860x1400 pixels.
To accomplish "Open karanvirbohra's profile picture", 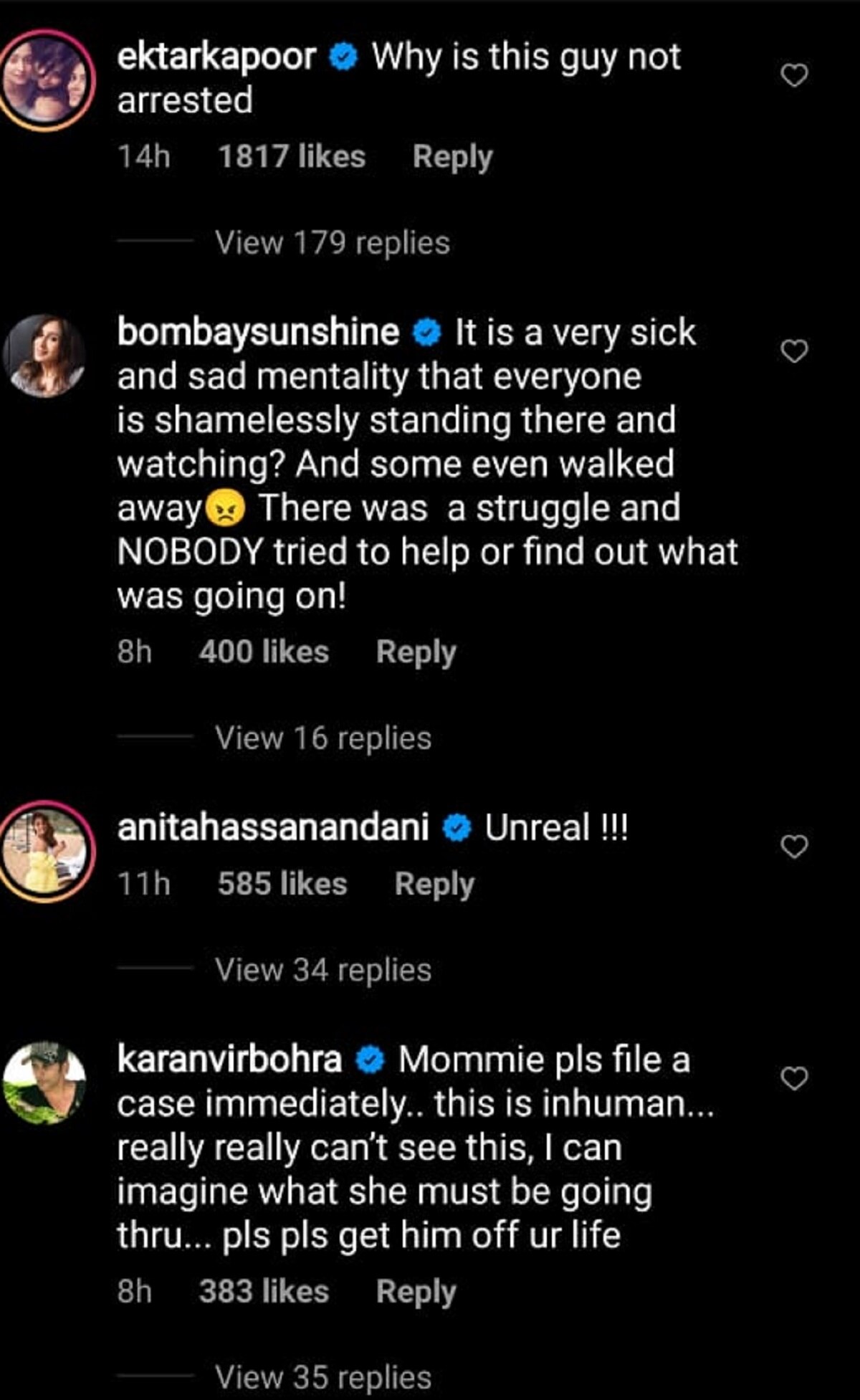I will [x=44, y=1081].
